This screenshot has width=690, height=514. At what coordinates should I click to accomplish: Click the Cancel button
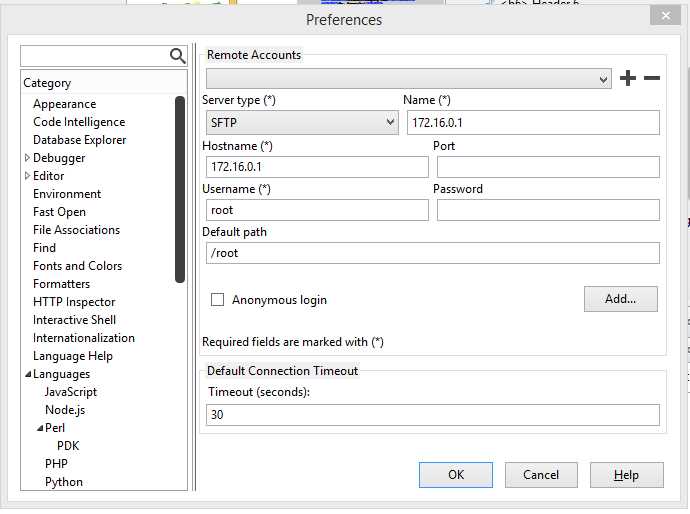pos(541,475)
